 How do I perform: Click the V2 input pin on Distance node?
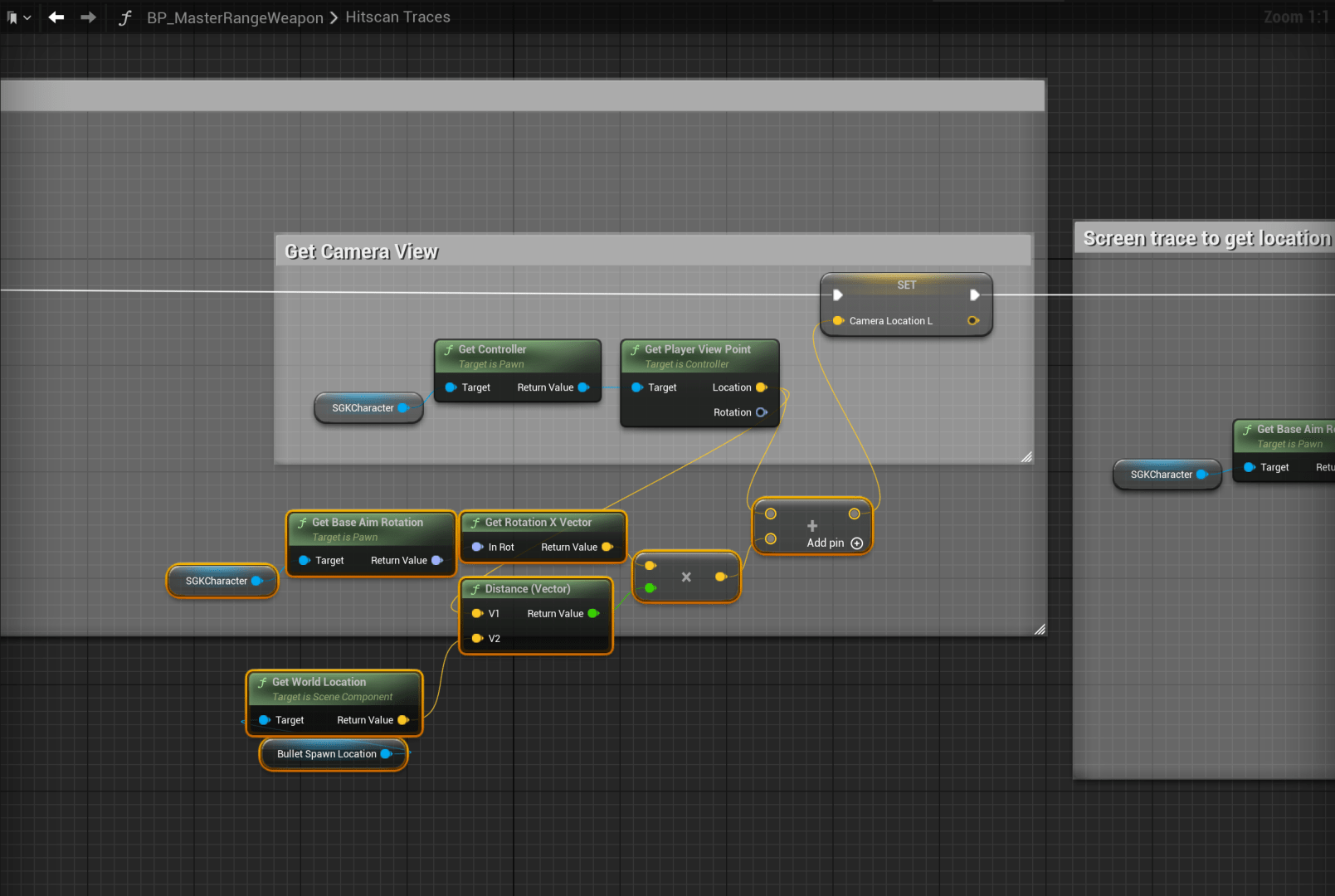click(x=477, y=639)
